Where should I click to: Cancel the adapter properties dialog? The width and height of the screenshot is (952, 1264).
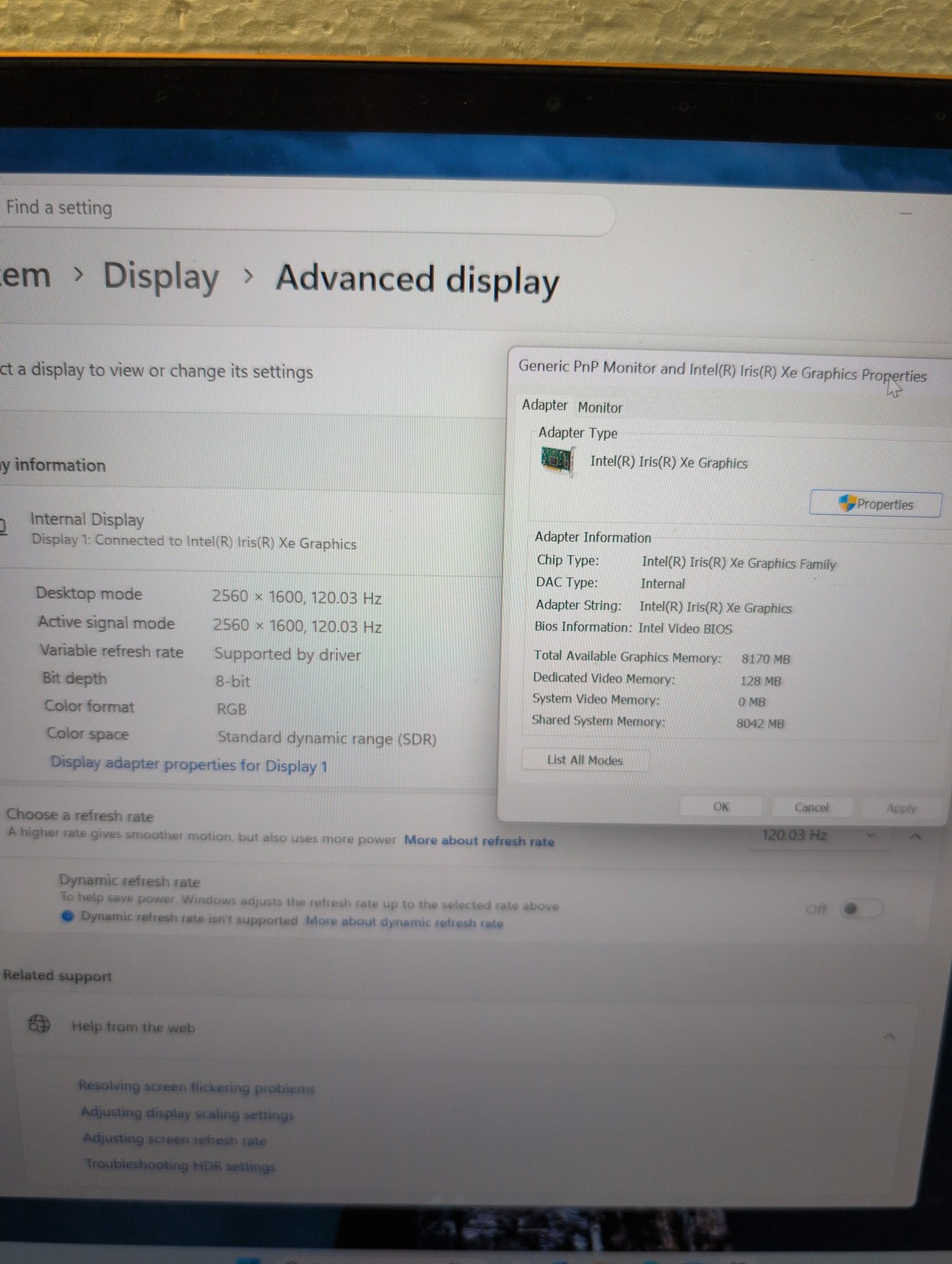tap(811, 807)
